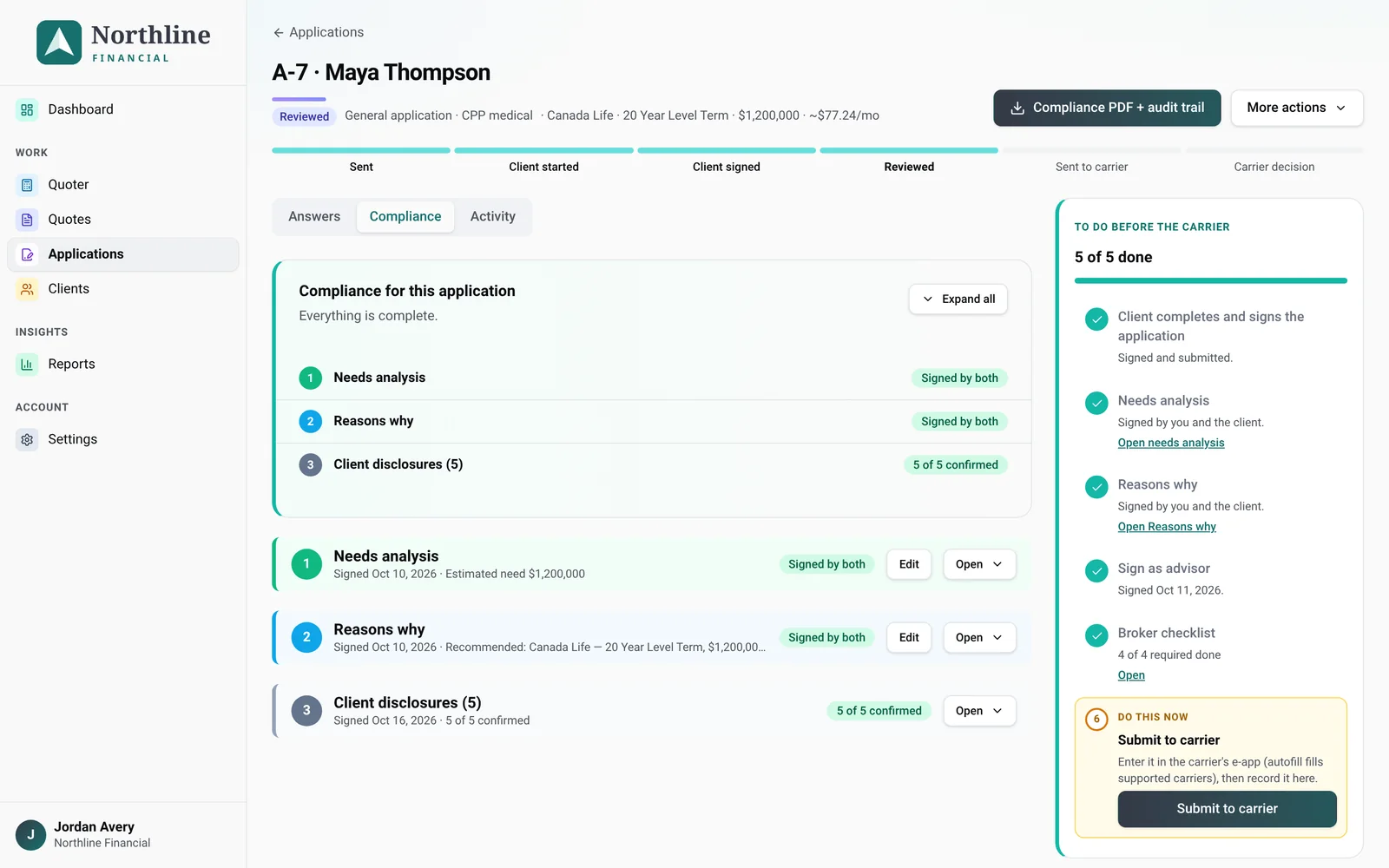The width and height of the screenshot is (1389, 868).
Task: Download Compliance PDF + audit trail
Action: [1107, 108]
